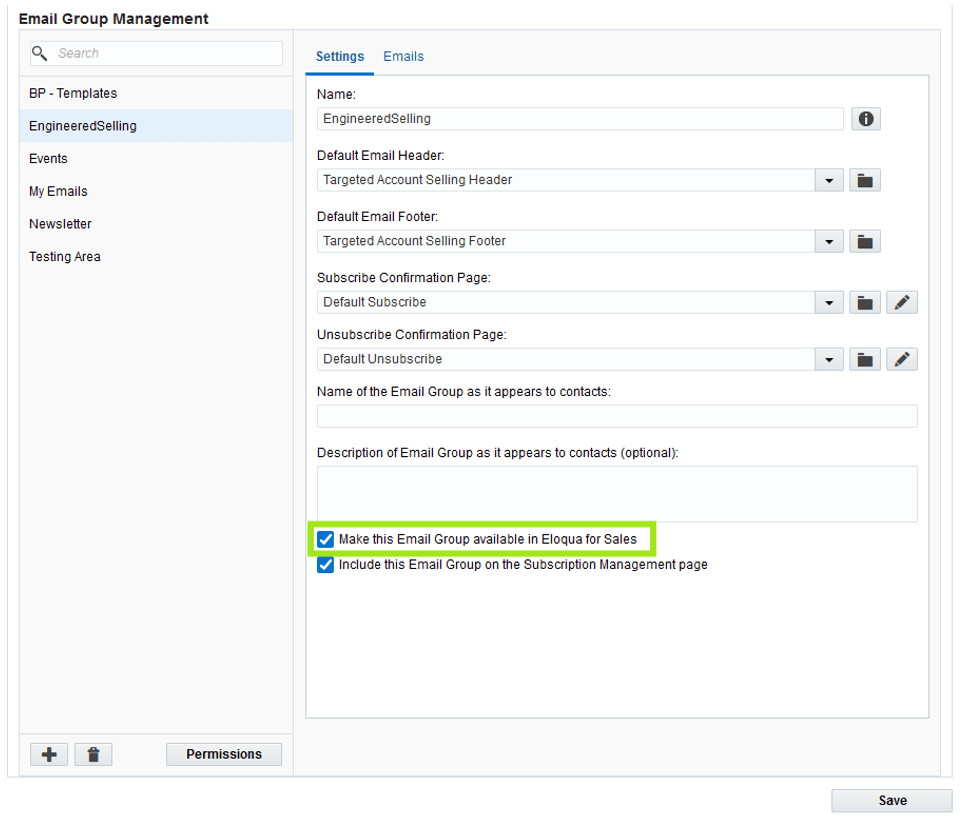Click the magnifier icon in the search box
The height and width of the screenshot is (823, 960).
click(40, 53)
